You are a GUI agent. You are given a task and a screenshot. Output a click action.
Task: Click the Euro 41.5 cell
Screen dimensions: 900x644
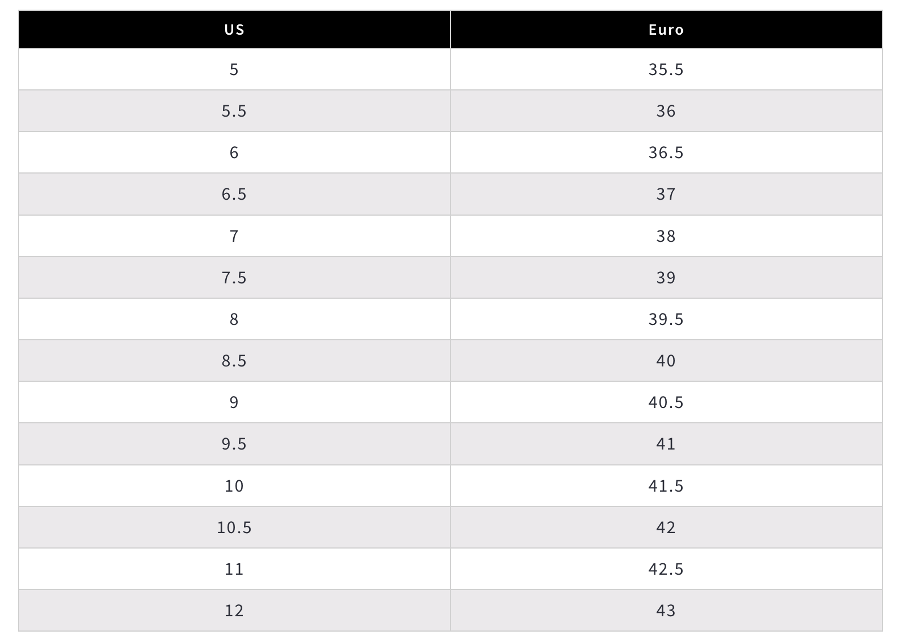coord(666,486)
